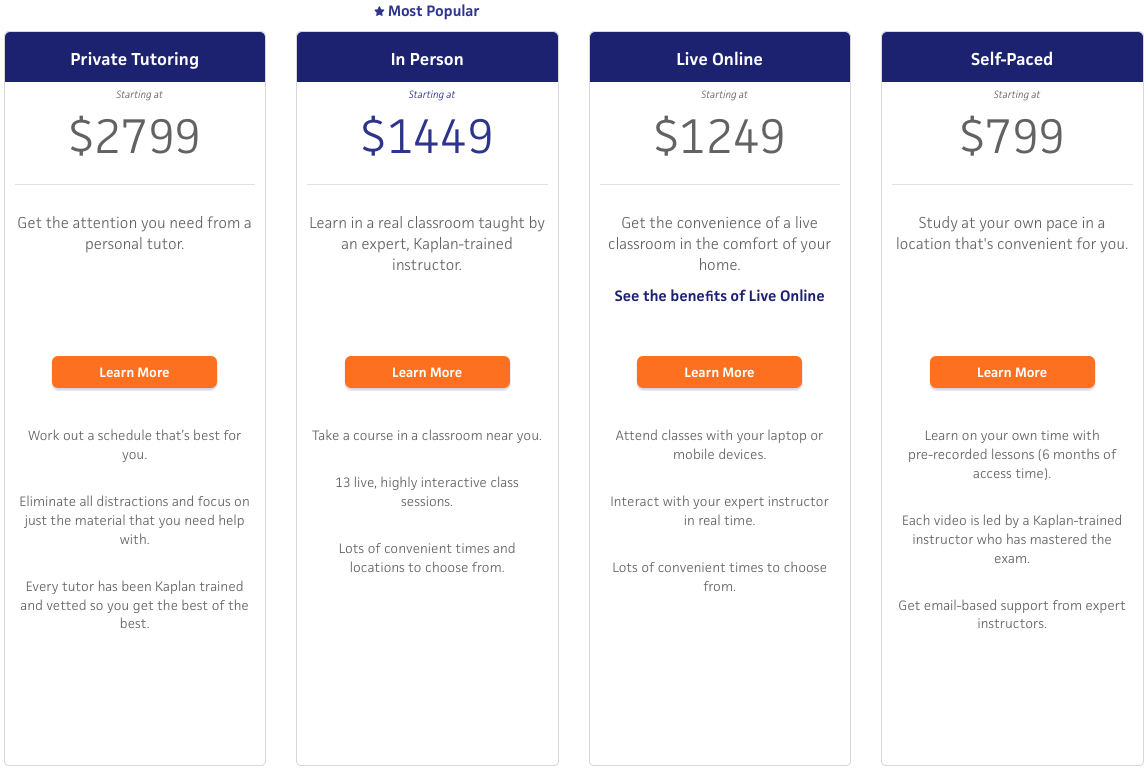Select the In Person header

(427, 57)
